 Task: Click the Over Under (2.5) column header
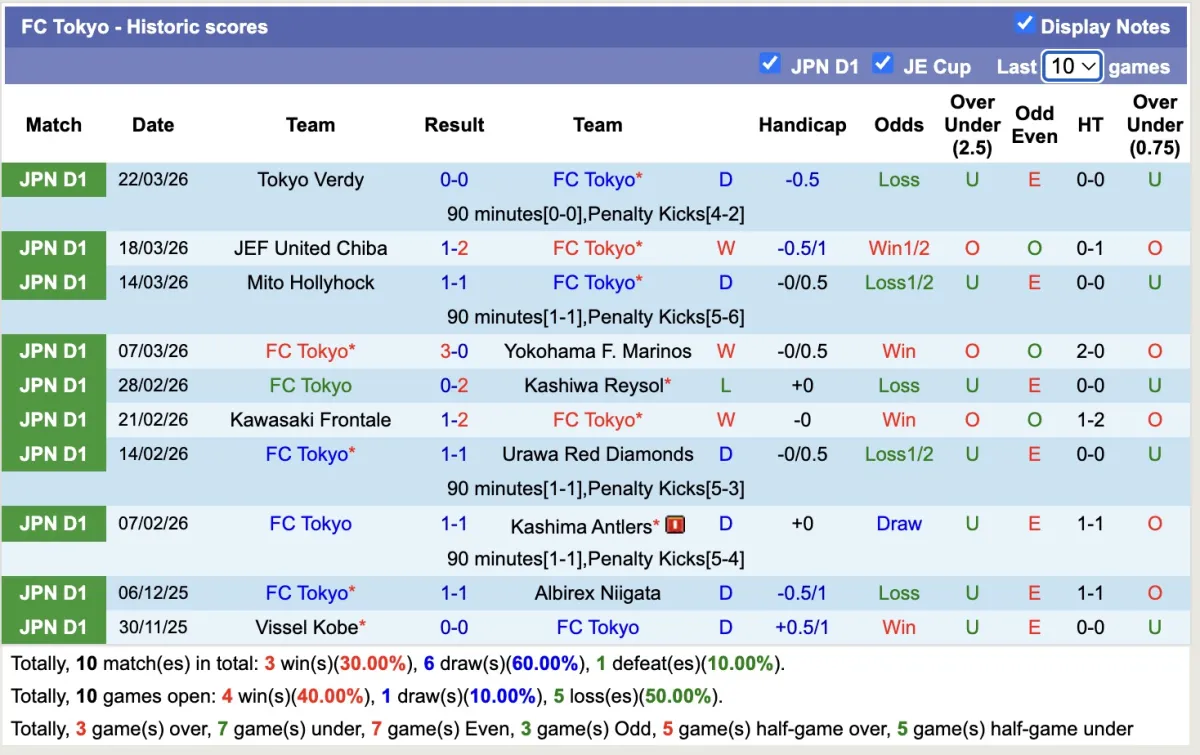(x=972, y=125)
